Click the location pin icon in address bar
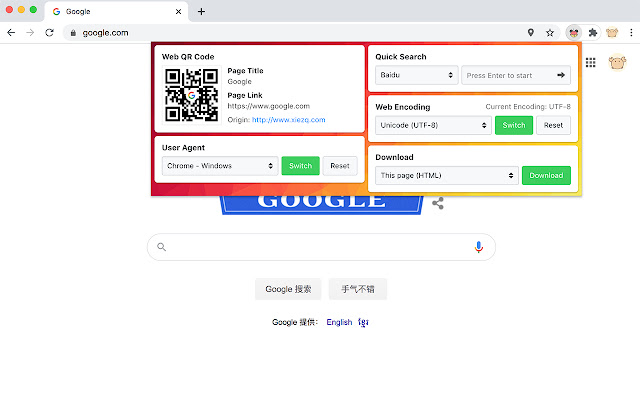Image resolution: width=640 pixels, height=400 pixels. coord(531,33)
